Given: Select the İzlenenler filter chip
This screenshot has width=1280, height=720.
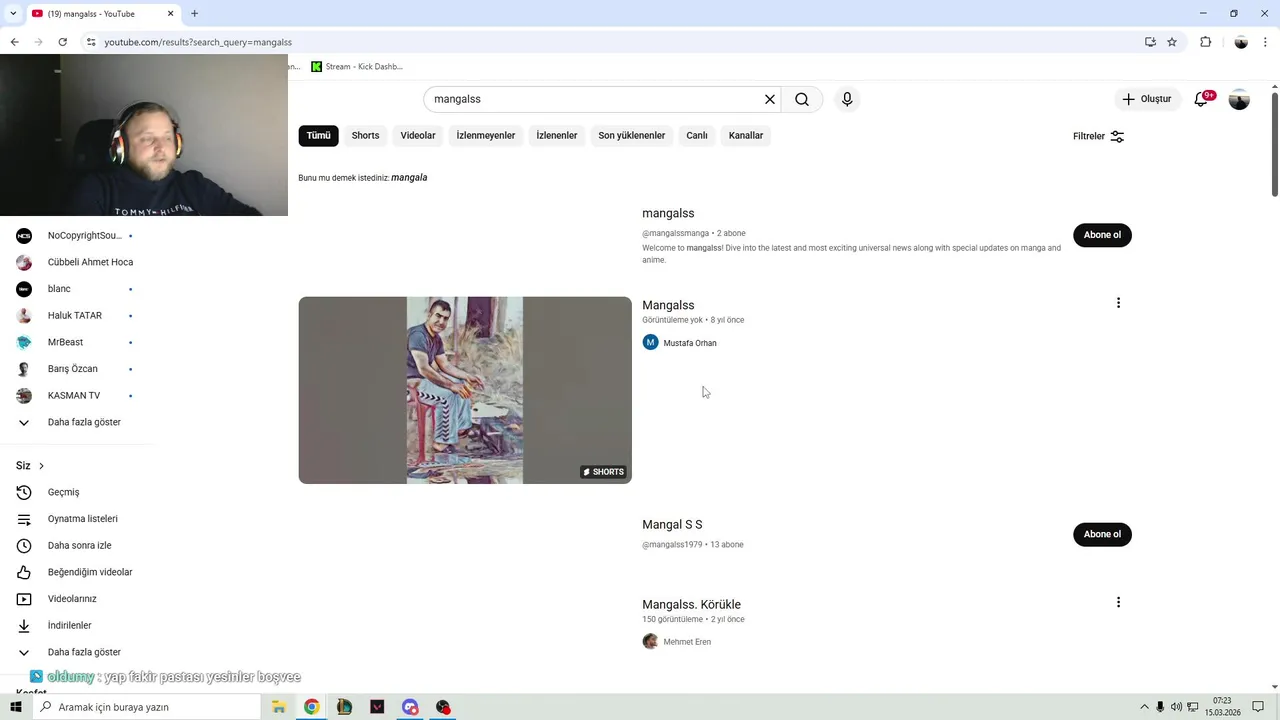Looking at the screenshot, I should point(557,136).
